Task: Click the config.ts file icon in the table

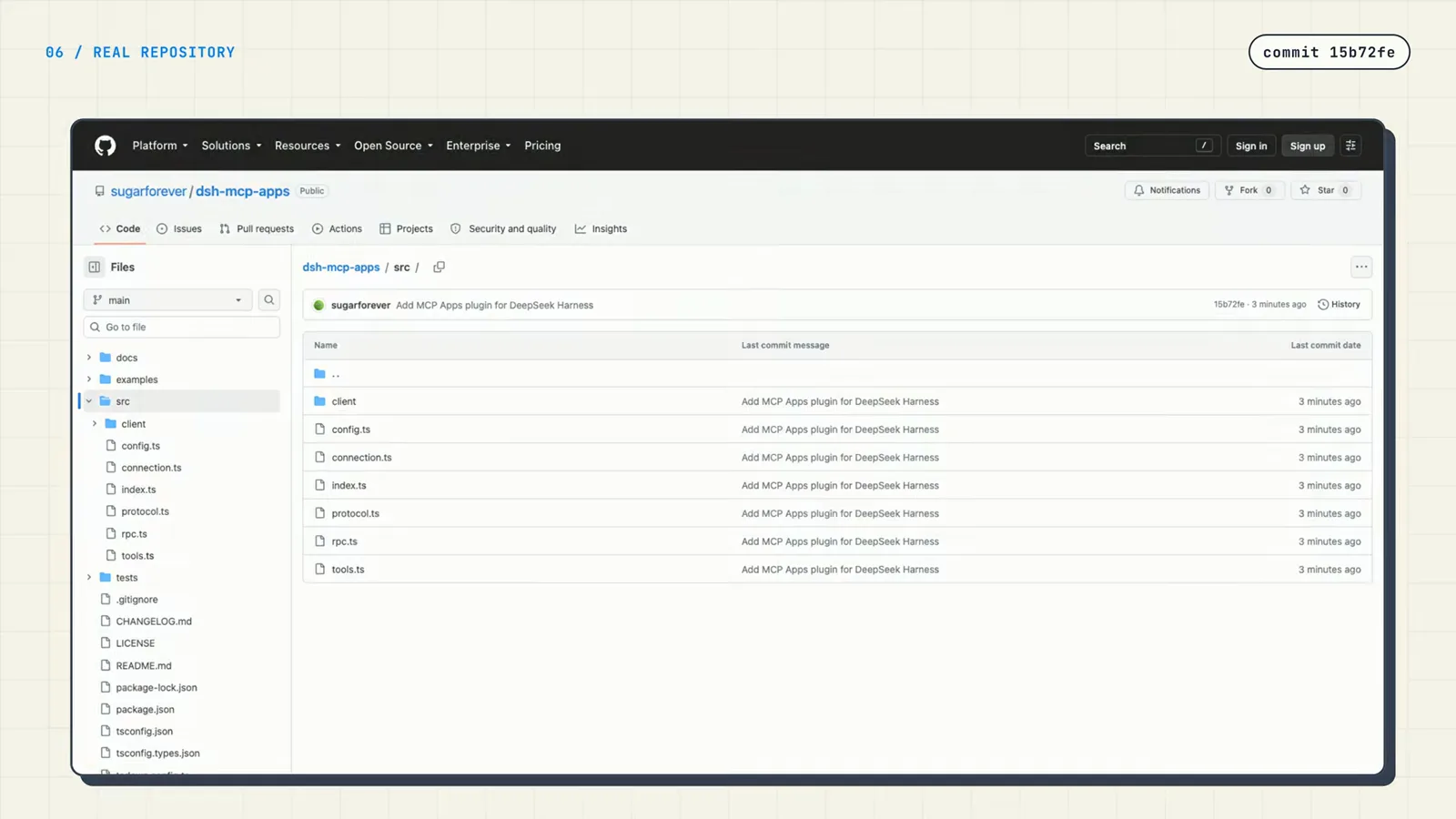Action: 319,430
